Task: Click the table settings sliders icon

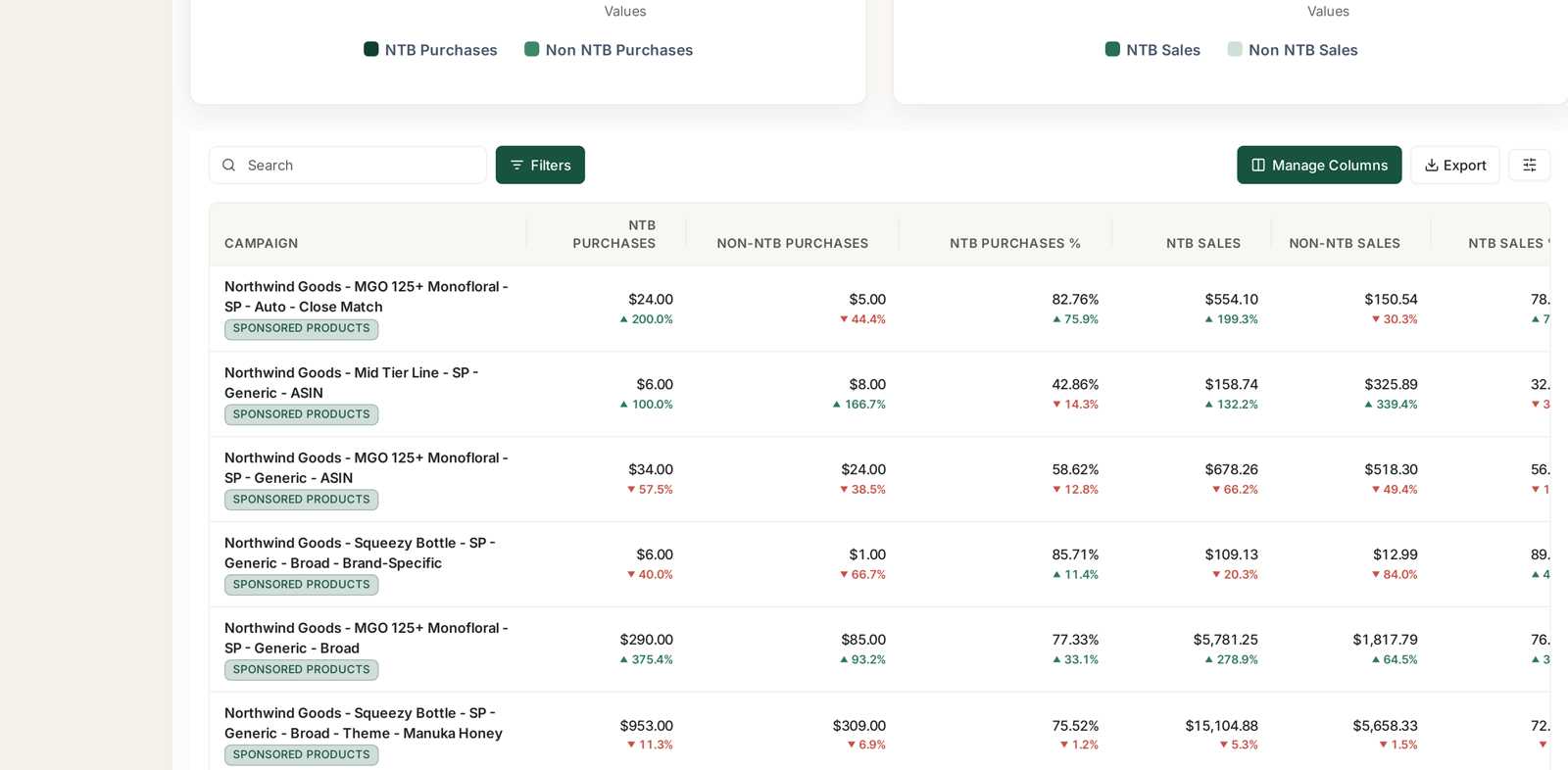Action: pos(1529,165)
